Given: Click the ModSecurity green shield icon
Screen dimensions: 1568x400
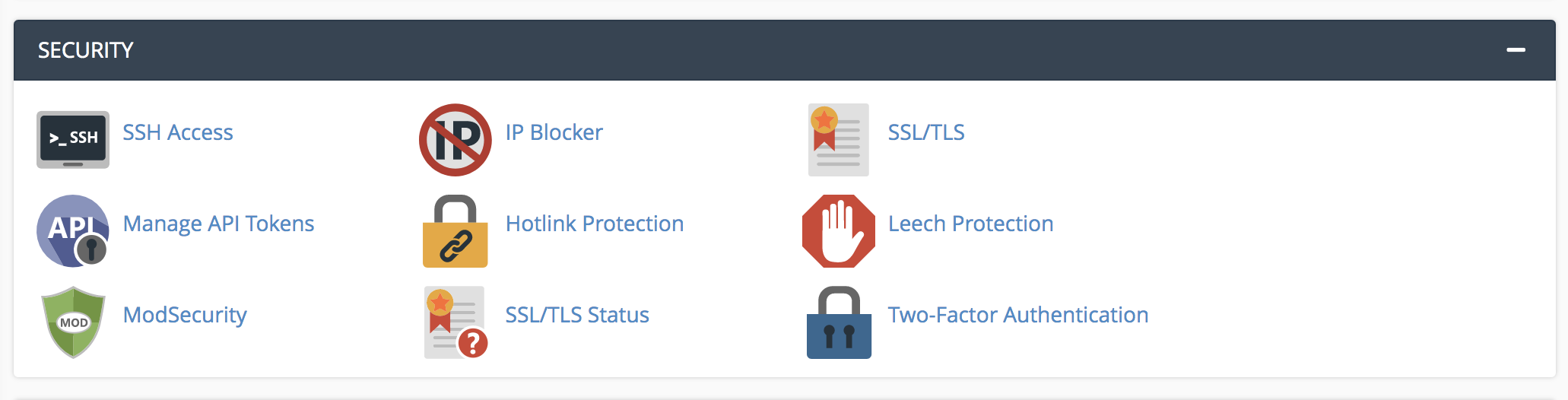Looking at the screenshot, I should [x=73, y=322].
